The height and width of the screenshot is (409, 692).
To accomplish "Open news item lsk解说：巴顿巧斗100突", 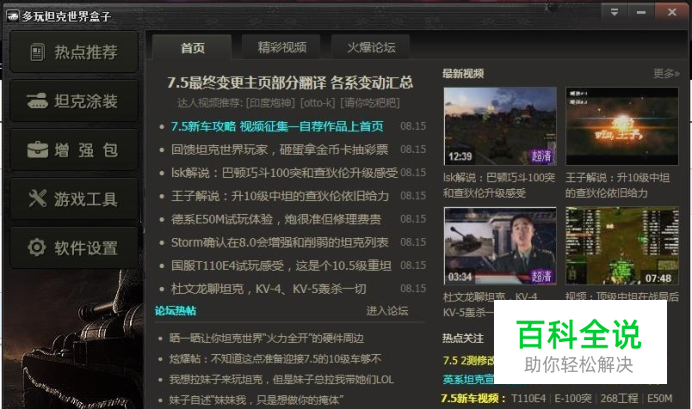I will [285, 173].
